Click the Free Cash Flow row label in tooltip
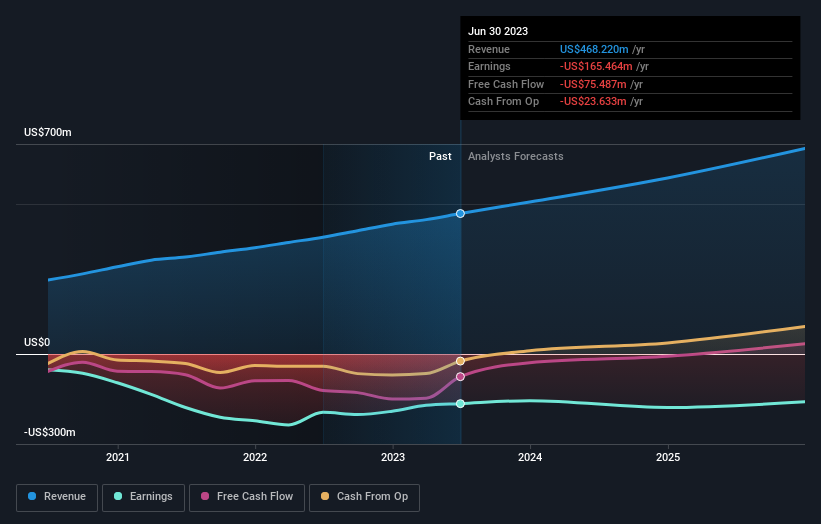The image size is (821, 524). (x=506, y=84)
